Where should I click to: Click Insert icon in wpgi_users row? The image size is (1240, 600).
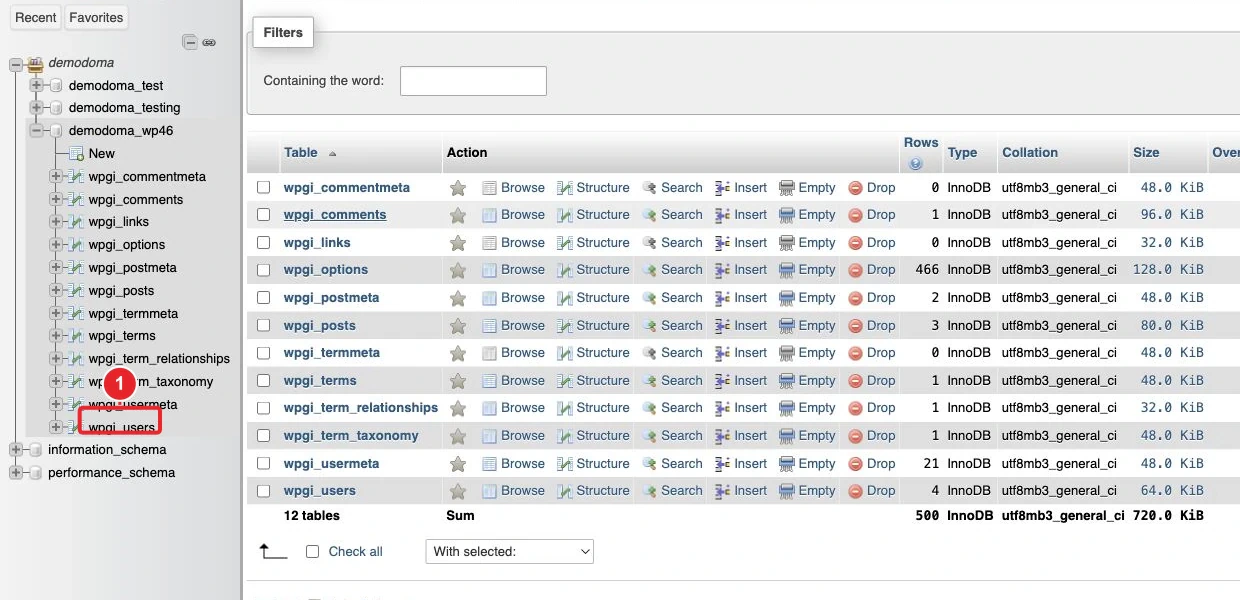point(723,491)
